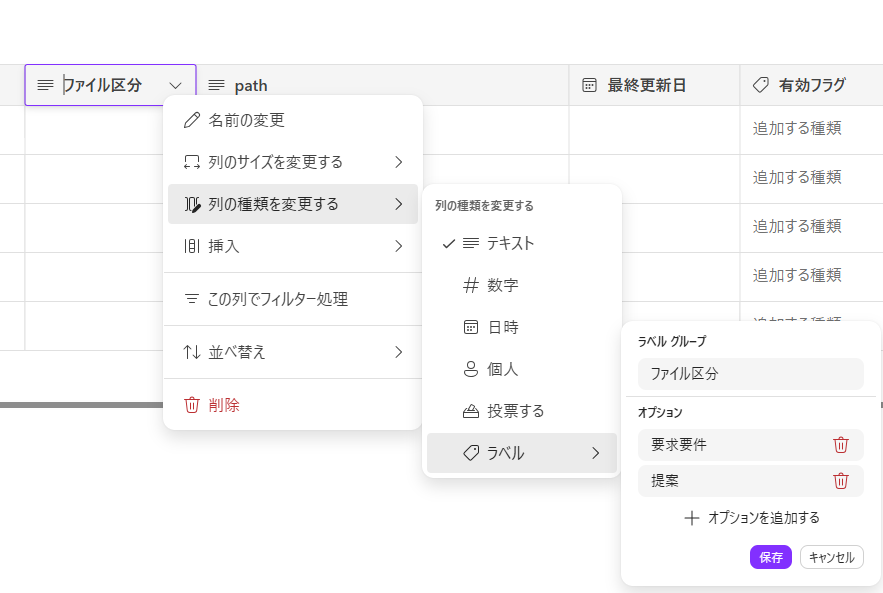Image resolution: width=883 pixels, height=593 pixels.
Task: Choose 削除 to delete the column
Action: click(x=293, y=405)
